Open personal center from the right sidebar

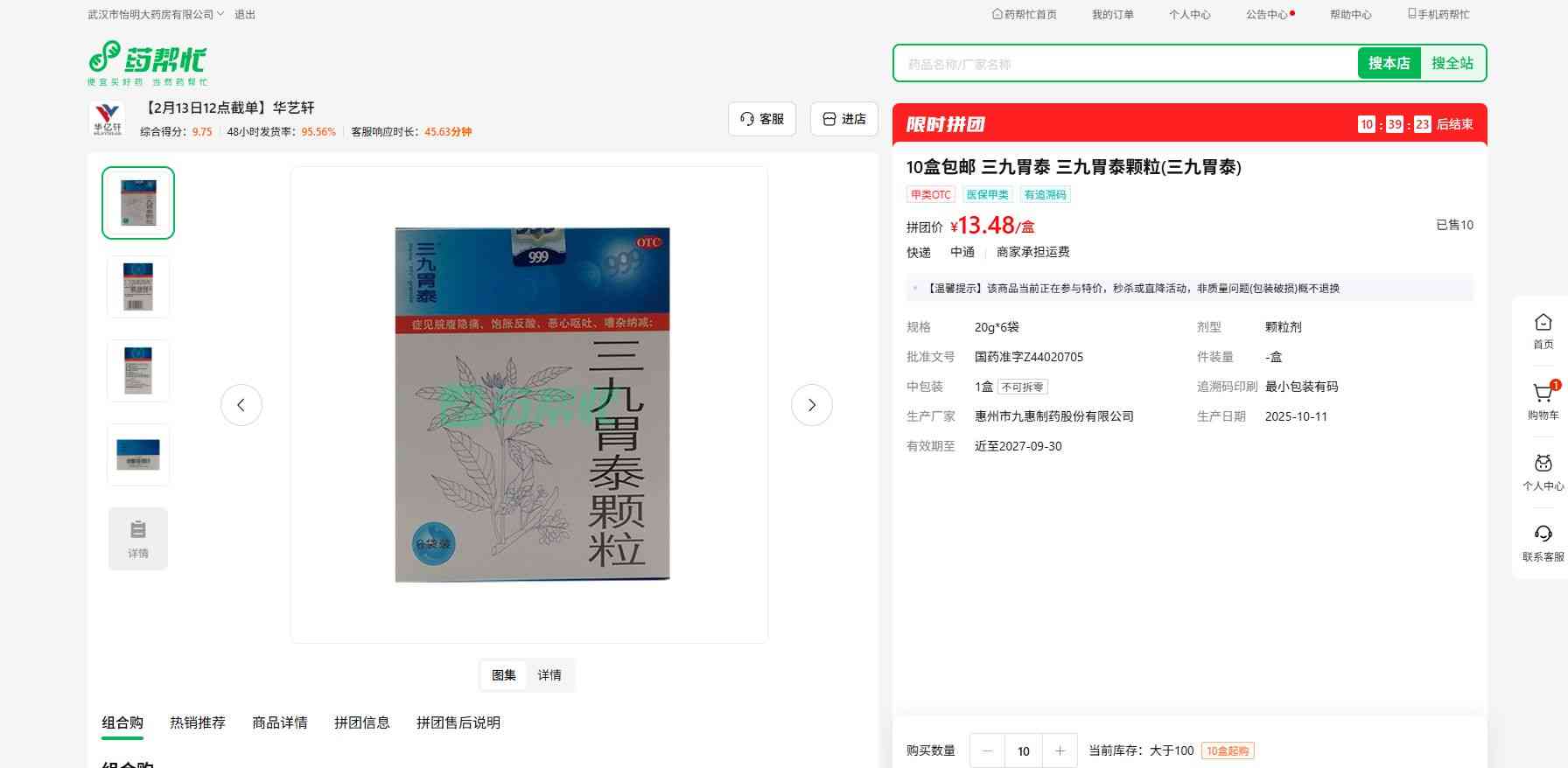[x=1543, y=472]
